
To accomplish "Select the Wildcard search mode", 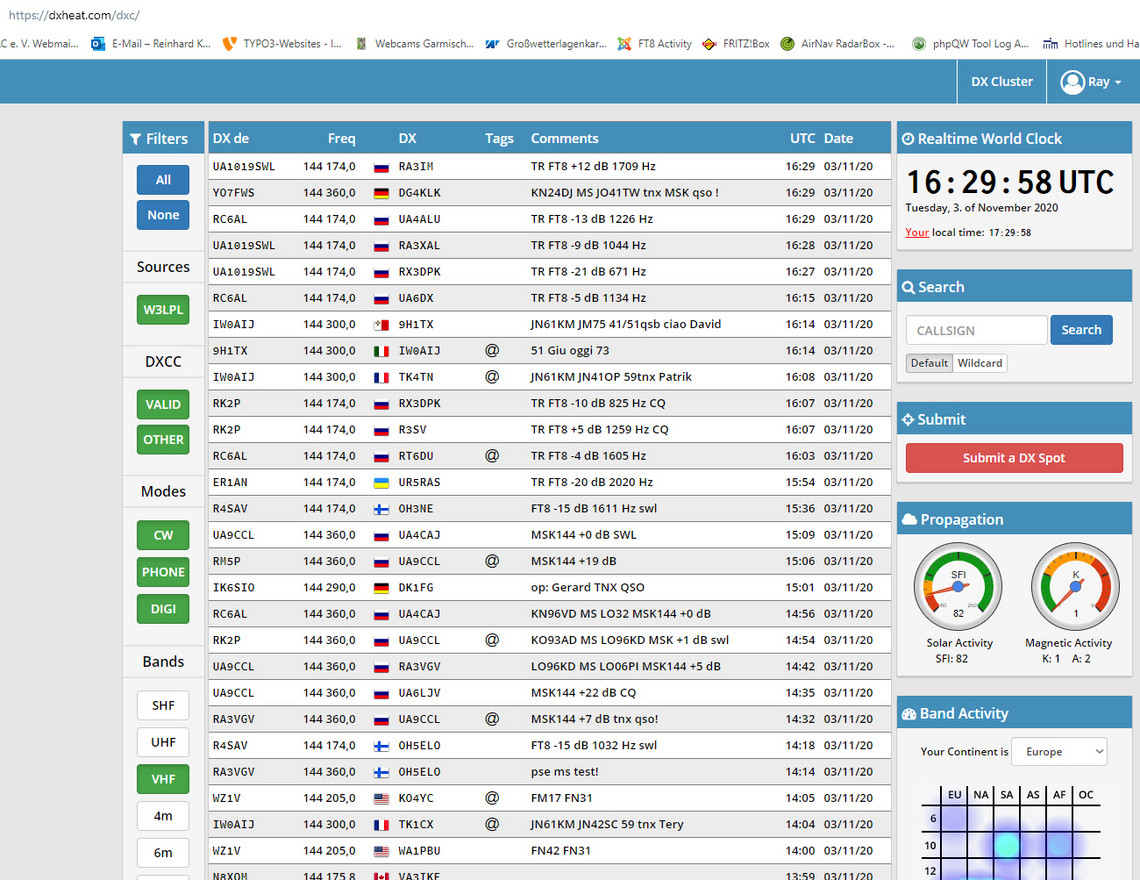I will point(979,363).
